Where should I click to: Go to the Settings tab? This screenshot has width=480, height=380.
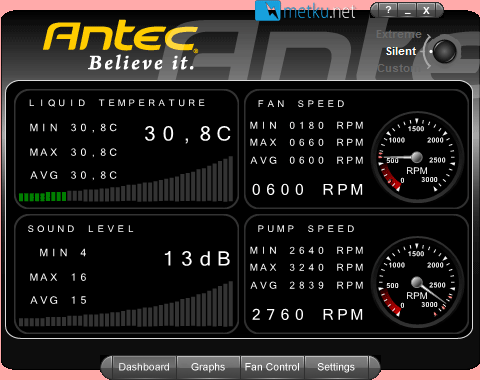pos(336,367)
